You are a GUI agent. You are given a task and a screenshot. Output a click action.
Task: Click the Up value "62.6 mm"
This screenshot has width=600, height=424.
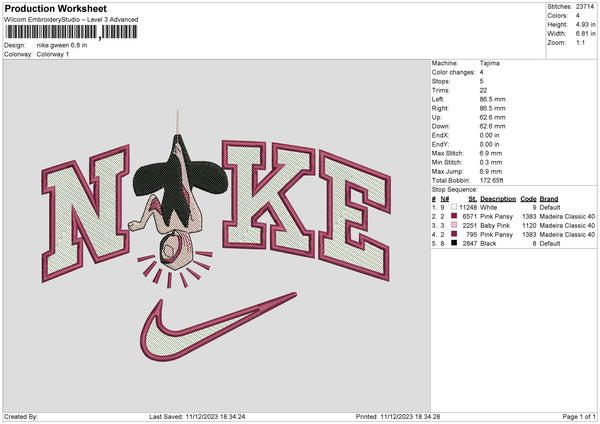click(x=492, y=117)
